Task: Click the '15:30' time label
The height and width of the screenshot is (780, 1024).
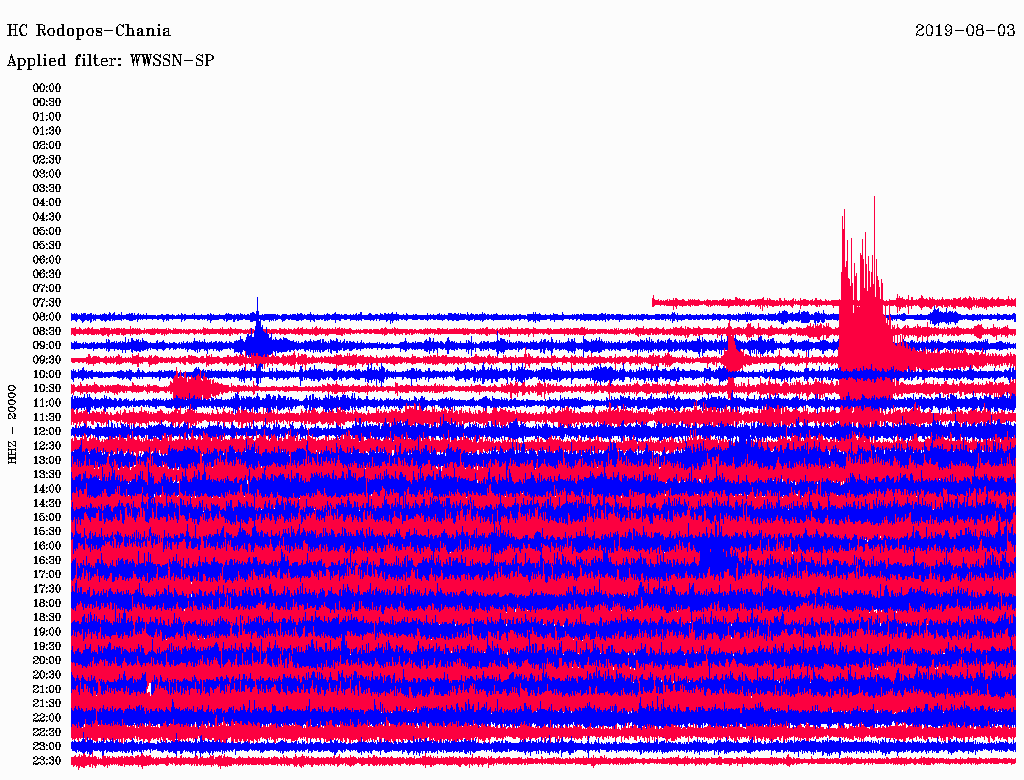Action: click(47, 532)
